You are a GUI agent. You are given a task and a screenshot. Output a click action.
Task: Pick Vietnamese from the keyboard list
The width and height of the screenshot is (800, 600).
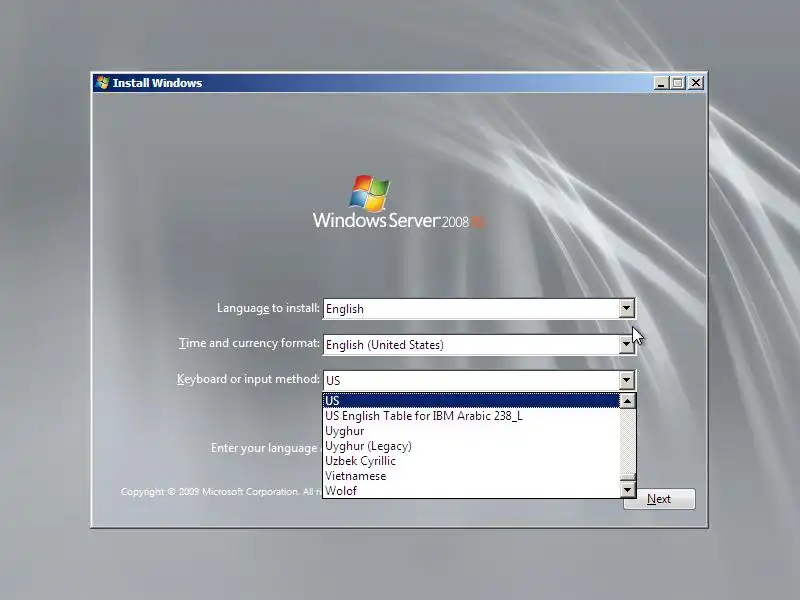point(471,476)
